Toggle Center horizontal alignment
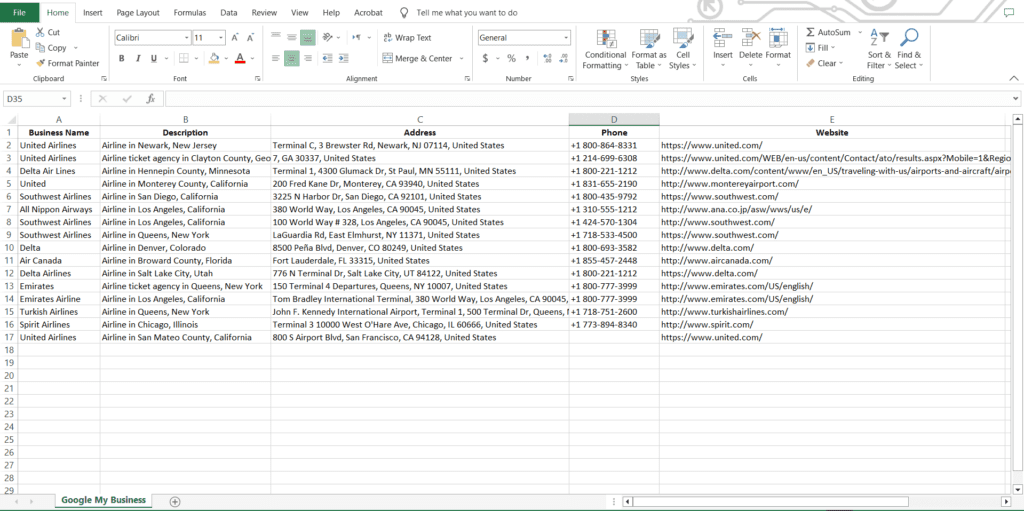 (291, 58)
